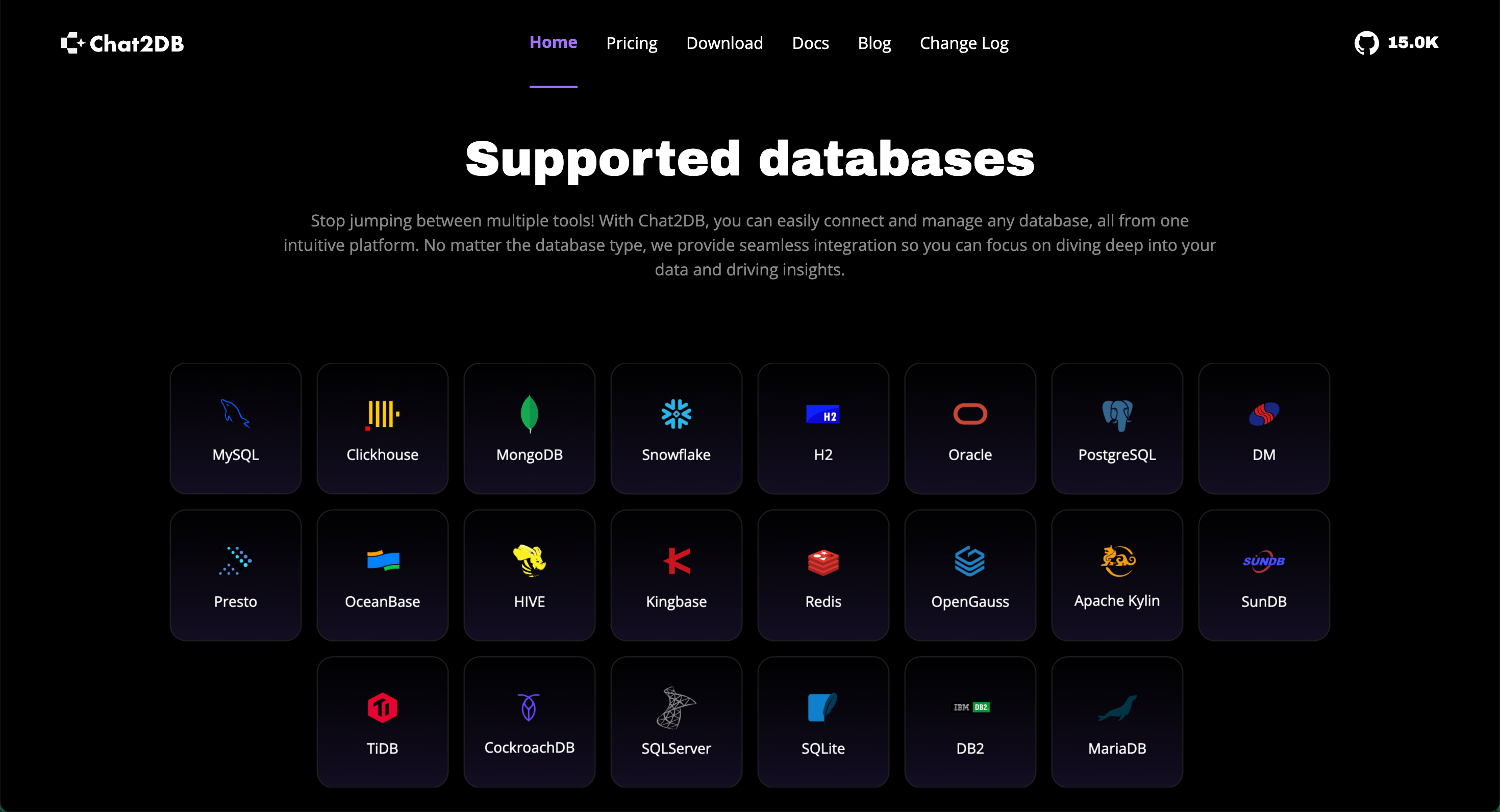1500x812 pixels.
Task: Select the OceanBase flag icon
Action: point(383,561)
